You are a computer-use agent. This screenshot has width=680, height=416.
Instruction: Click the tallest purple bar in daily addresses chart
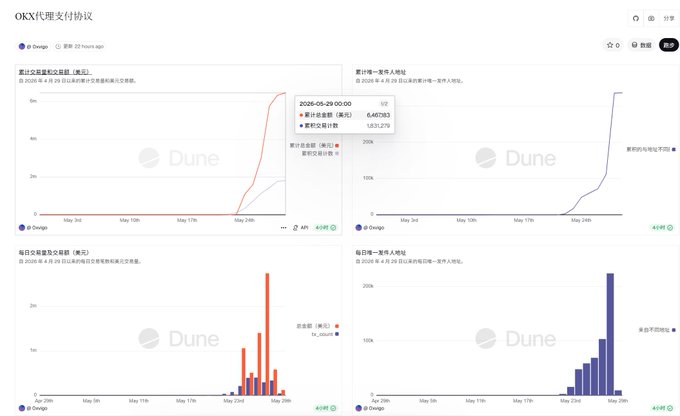(610, 334)
